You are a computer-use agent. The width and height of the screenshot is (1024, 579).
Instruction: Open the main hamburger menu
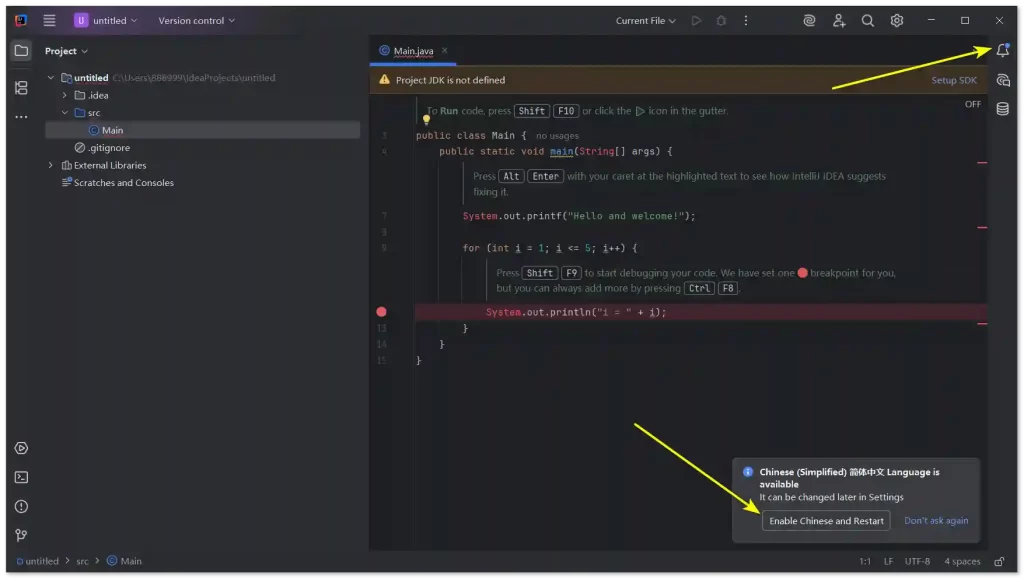tap(49, 20)
